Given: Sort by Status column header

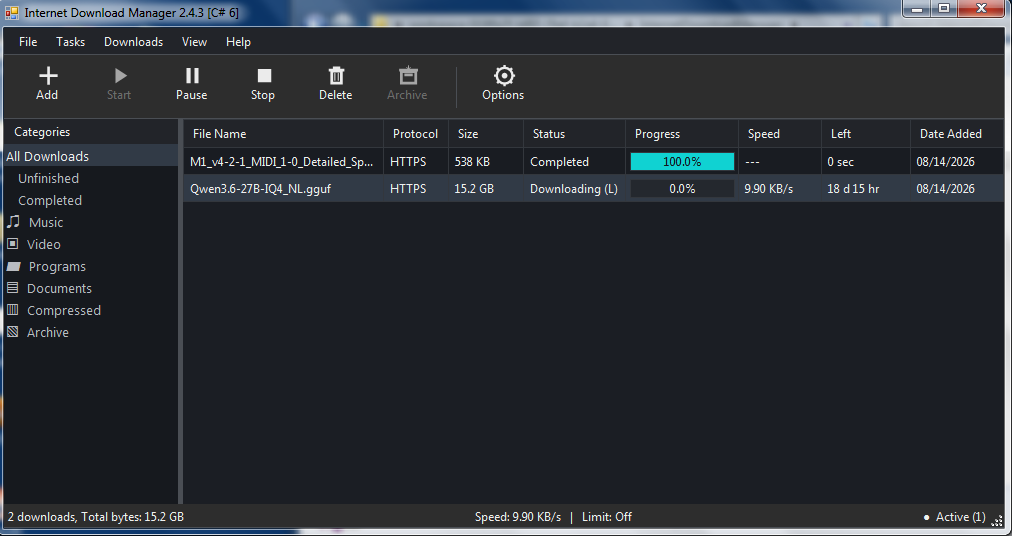Looking at the screenshot, I should [x=574, y=134].
